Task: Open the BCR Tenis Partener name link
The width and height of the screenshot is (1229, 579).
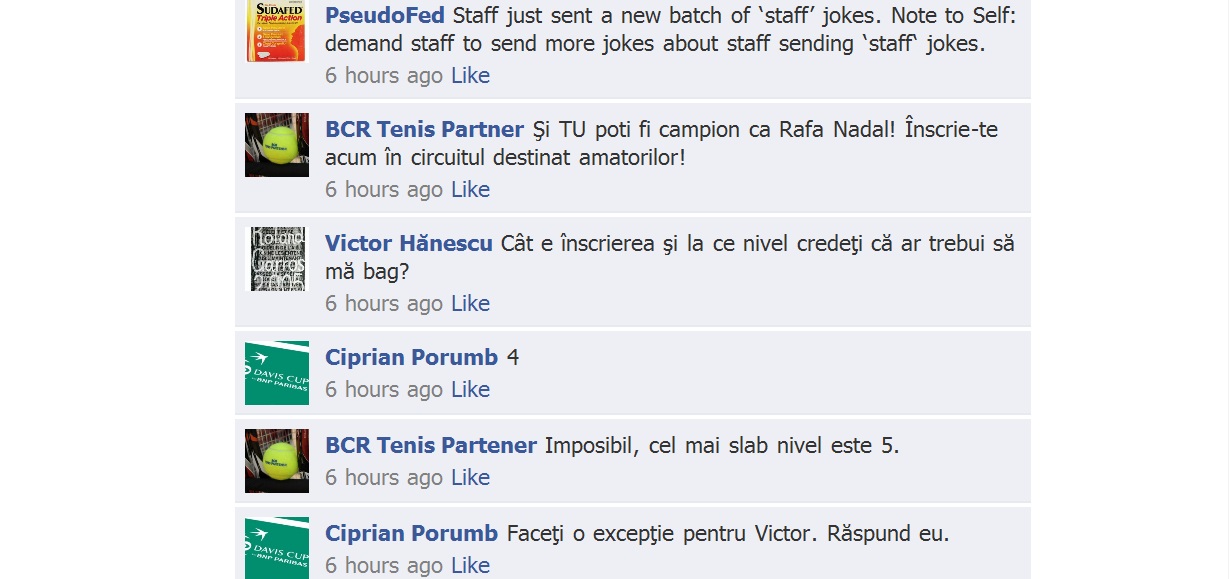Action: 431,446
